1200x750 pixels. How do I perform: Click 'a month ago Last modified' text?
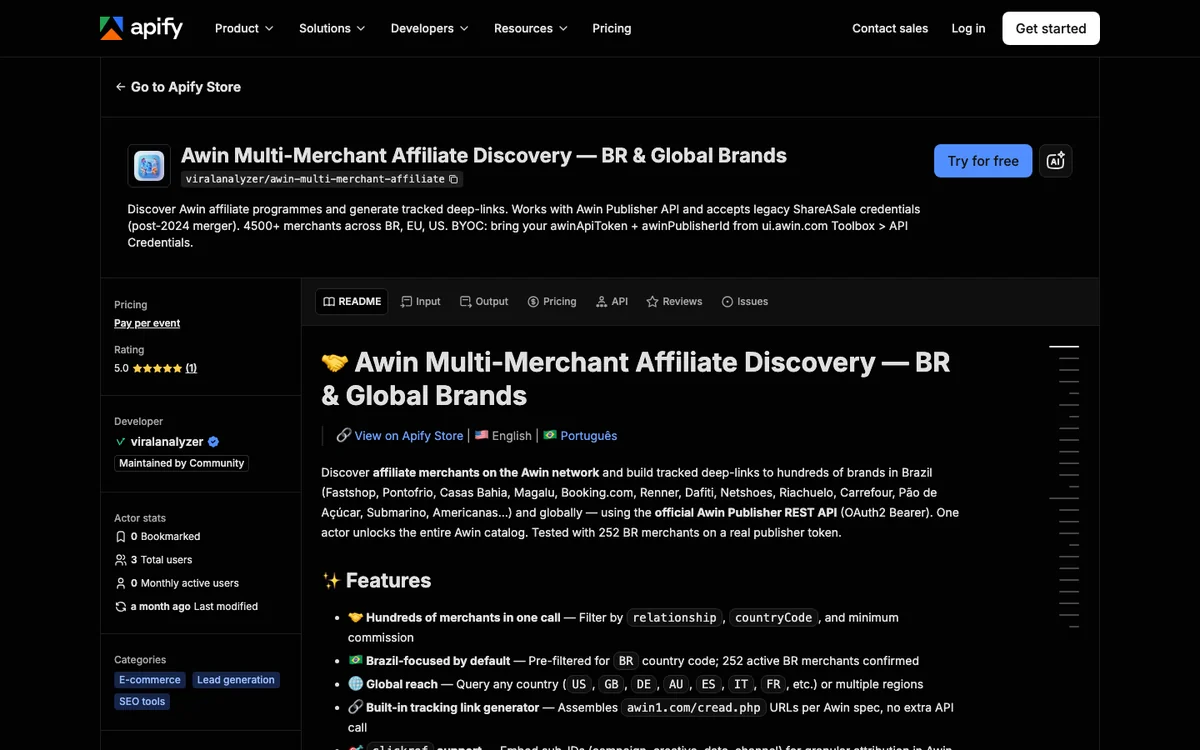pyautogui.click(x=194, y=607)
